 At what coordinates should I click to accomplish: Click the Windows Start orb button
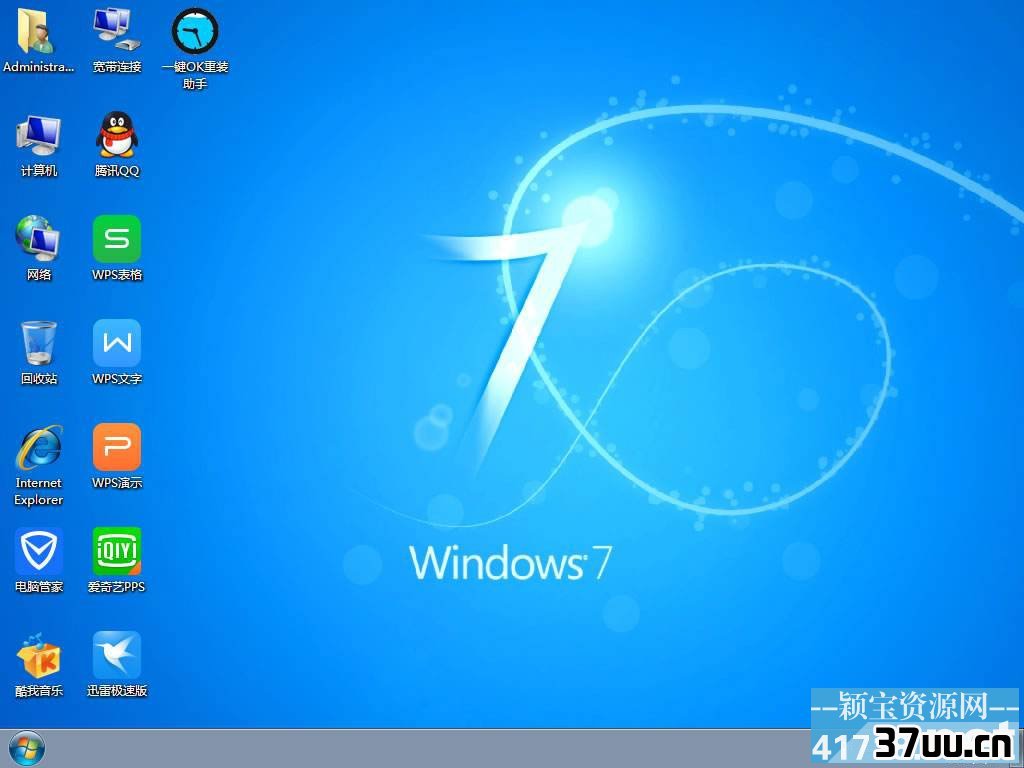tap(27, 749)
